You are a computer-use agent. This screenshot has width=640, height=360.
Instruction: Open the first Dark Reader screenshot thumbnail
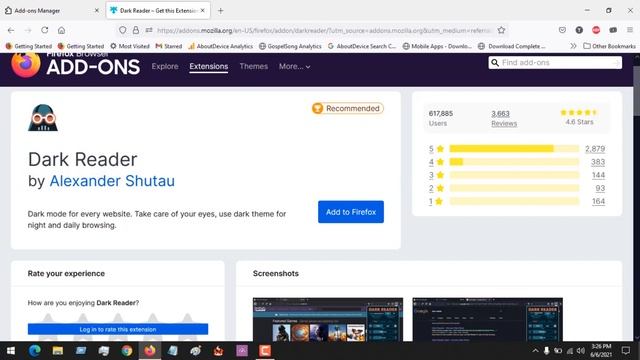pos(328,320)
